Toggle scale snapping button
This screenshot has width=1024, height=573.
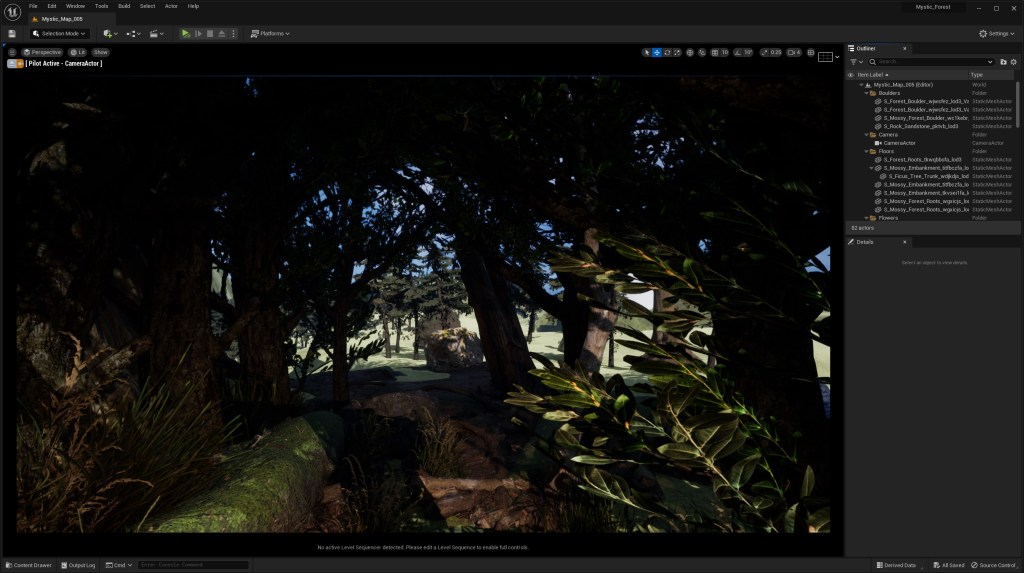[764, 52]
